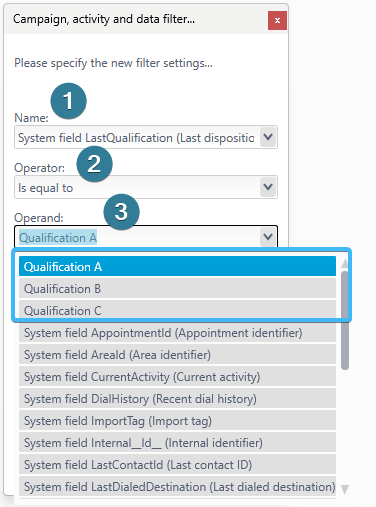
Task: Click the Name field showing LastQualification
Action: coord(137,137)
